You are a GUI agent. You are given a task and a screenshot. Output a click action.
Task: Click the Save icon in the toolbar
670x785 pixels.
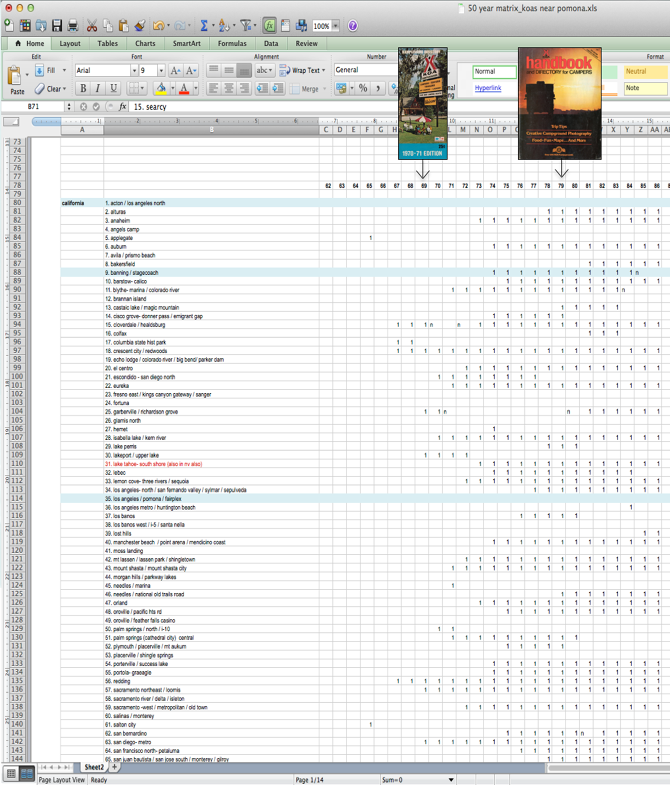coord(57,25)
